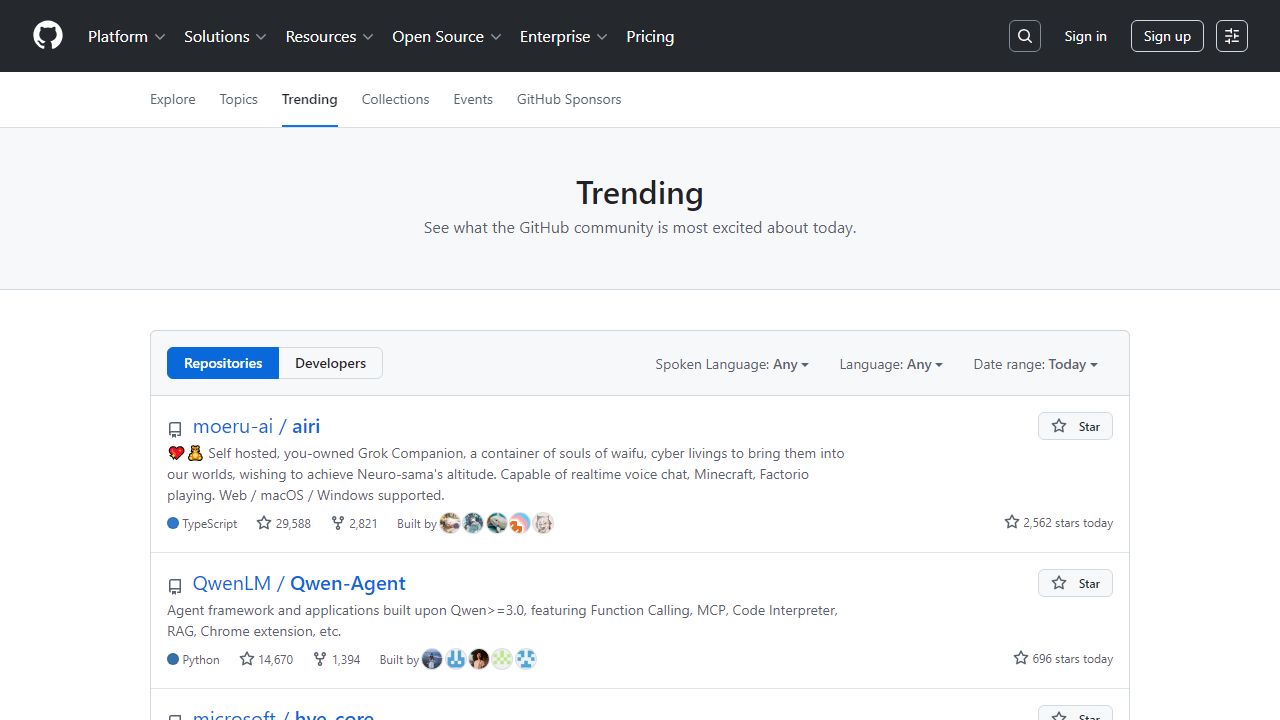Expand the Platform navigation menu
Screen dimensions: 1280x720
[127, 36]
